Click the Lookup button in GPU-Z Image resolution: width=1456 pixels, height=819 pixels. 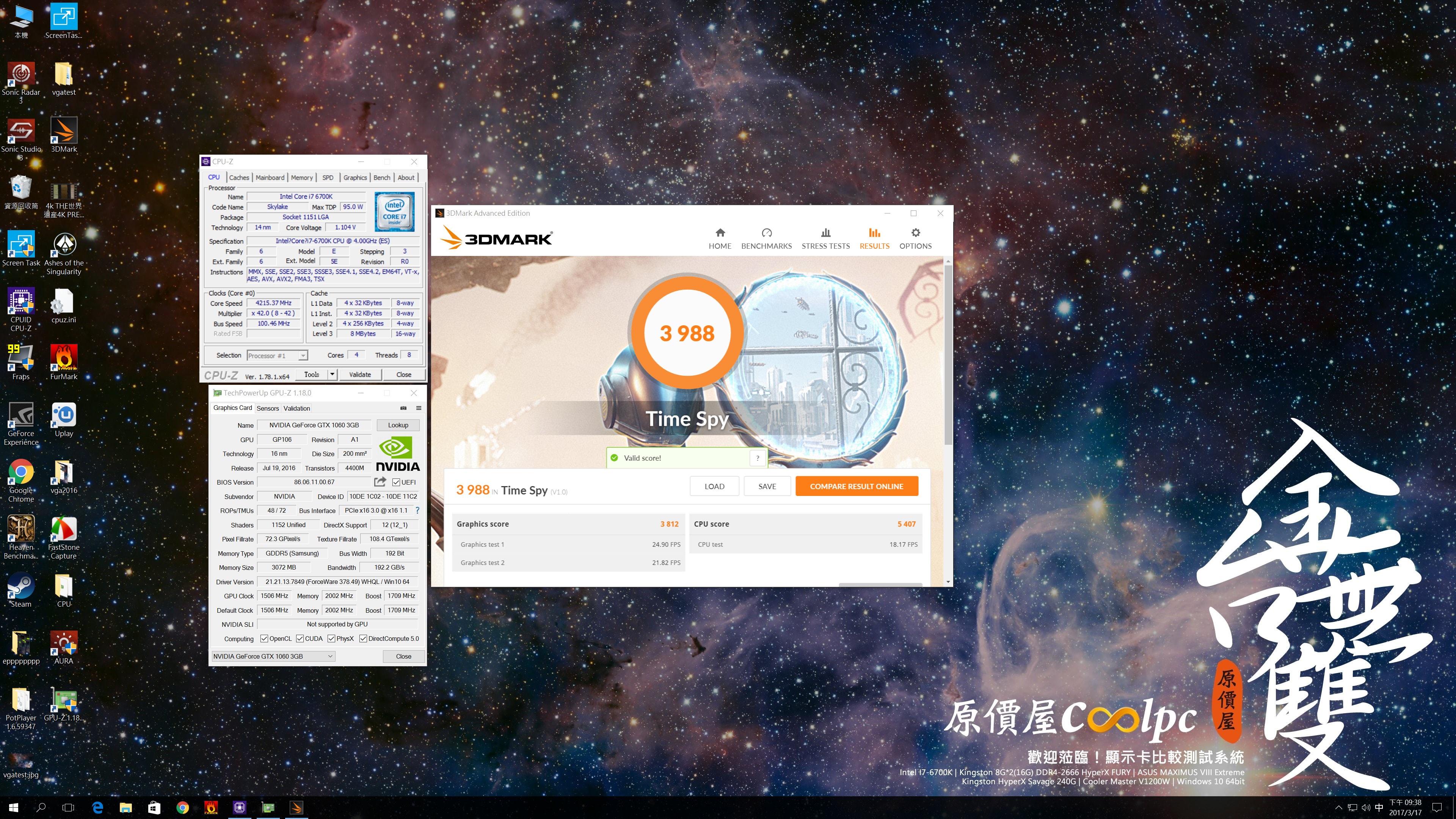click(x=398, y=425)
